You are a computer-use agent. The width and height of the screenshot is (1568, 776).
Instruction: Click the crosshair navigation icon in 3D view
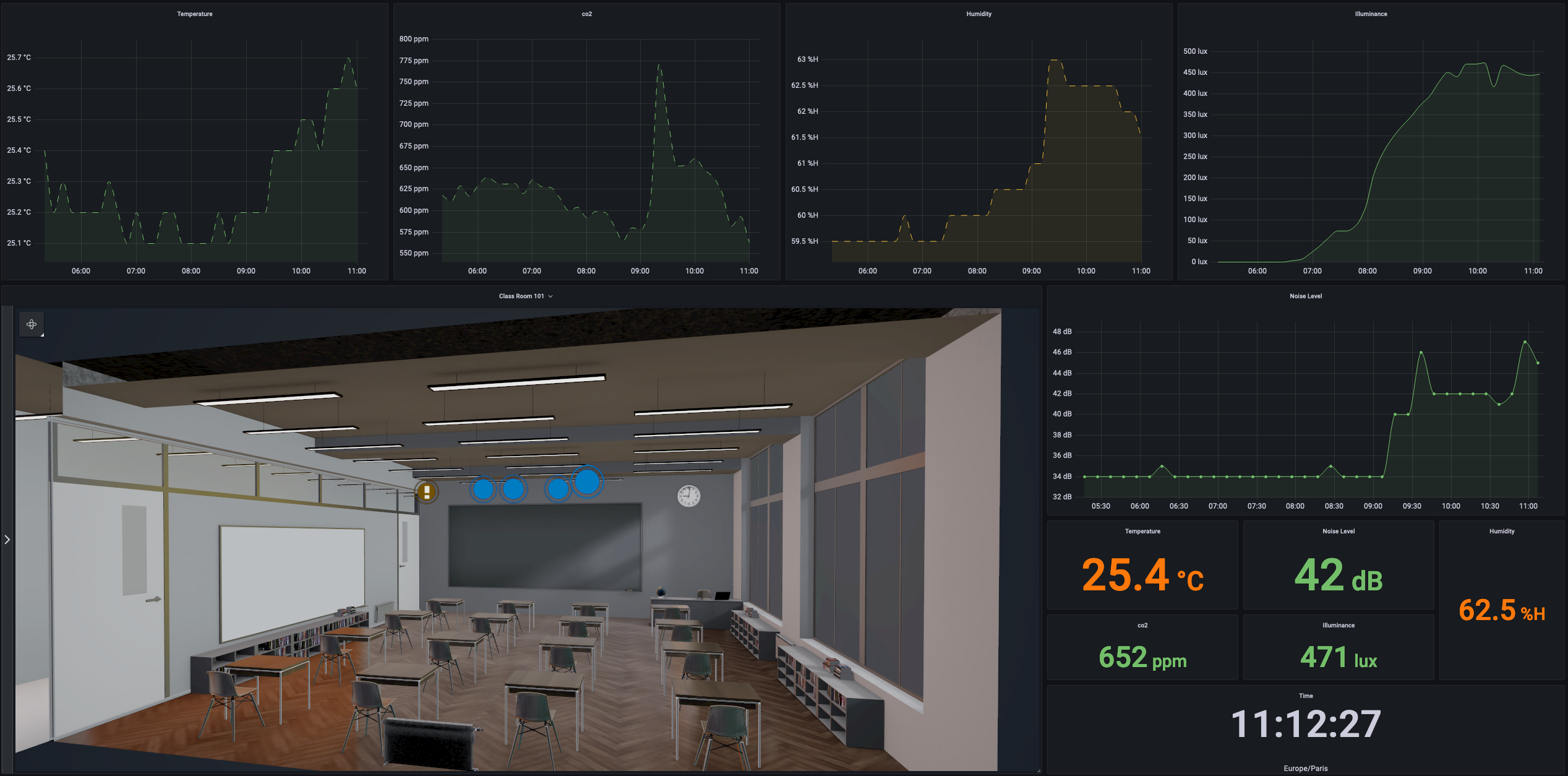(x=32, y=324)
